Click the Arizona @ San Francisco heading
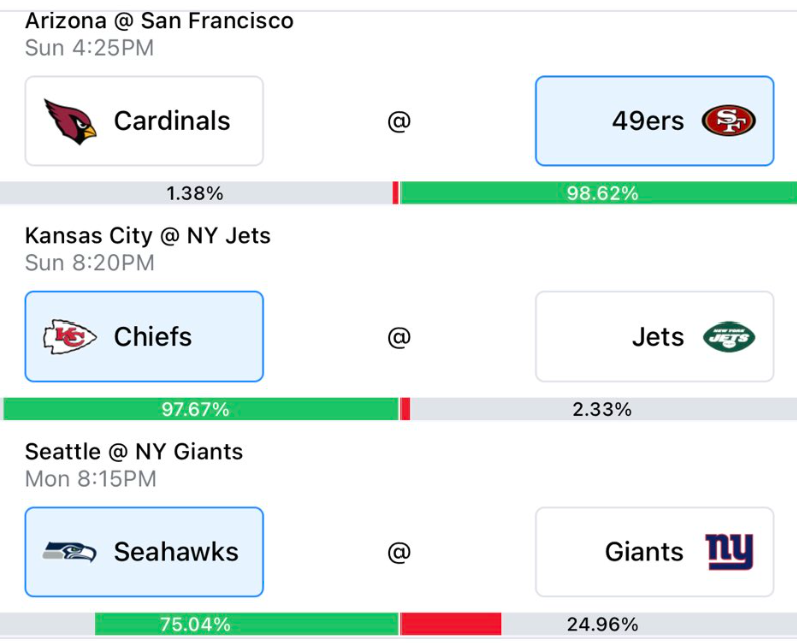Image resolution: width=798 pixels, height=644 pixels. click(x=159, y=20)
